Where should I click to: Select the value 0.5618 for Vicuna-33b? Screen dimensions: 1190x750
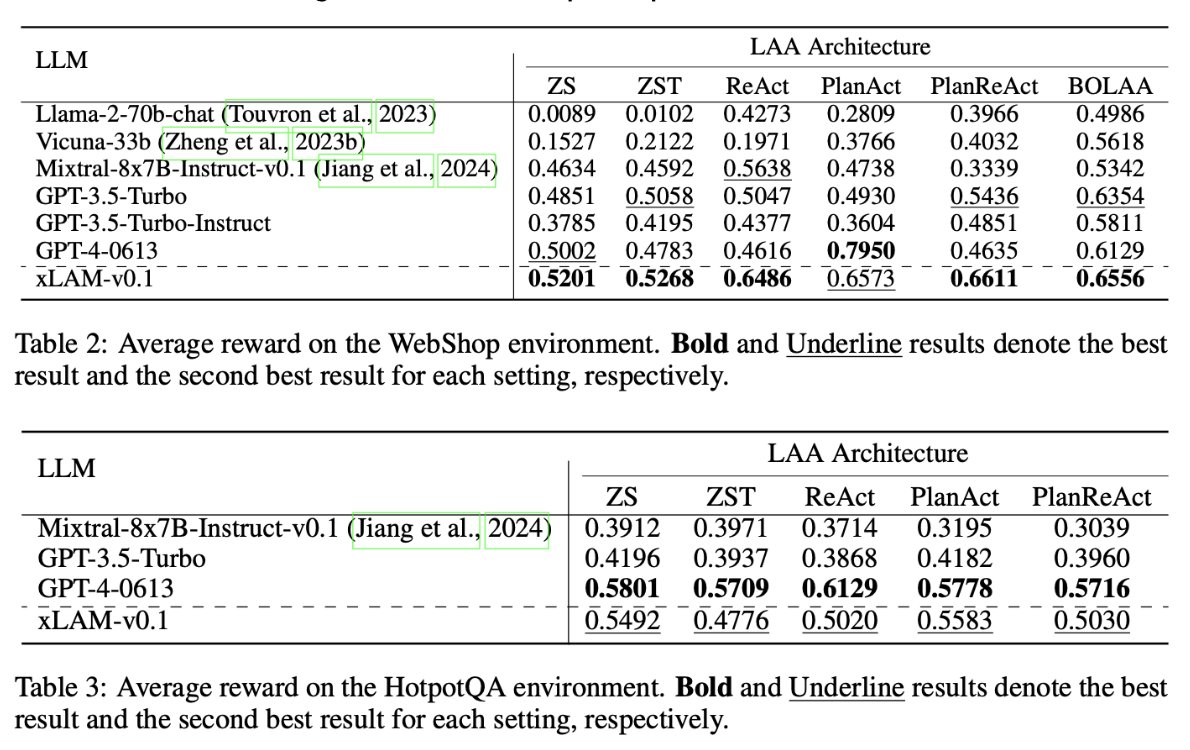coord(1110,142)
